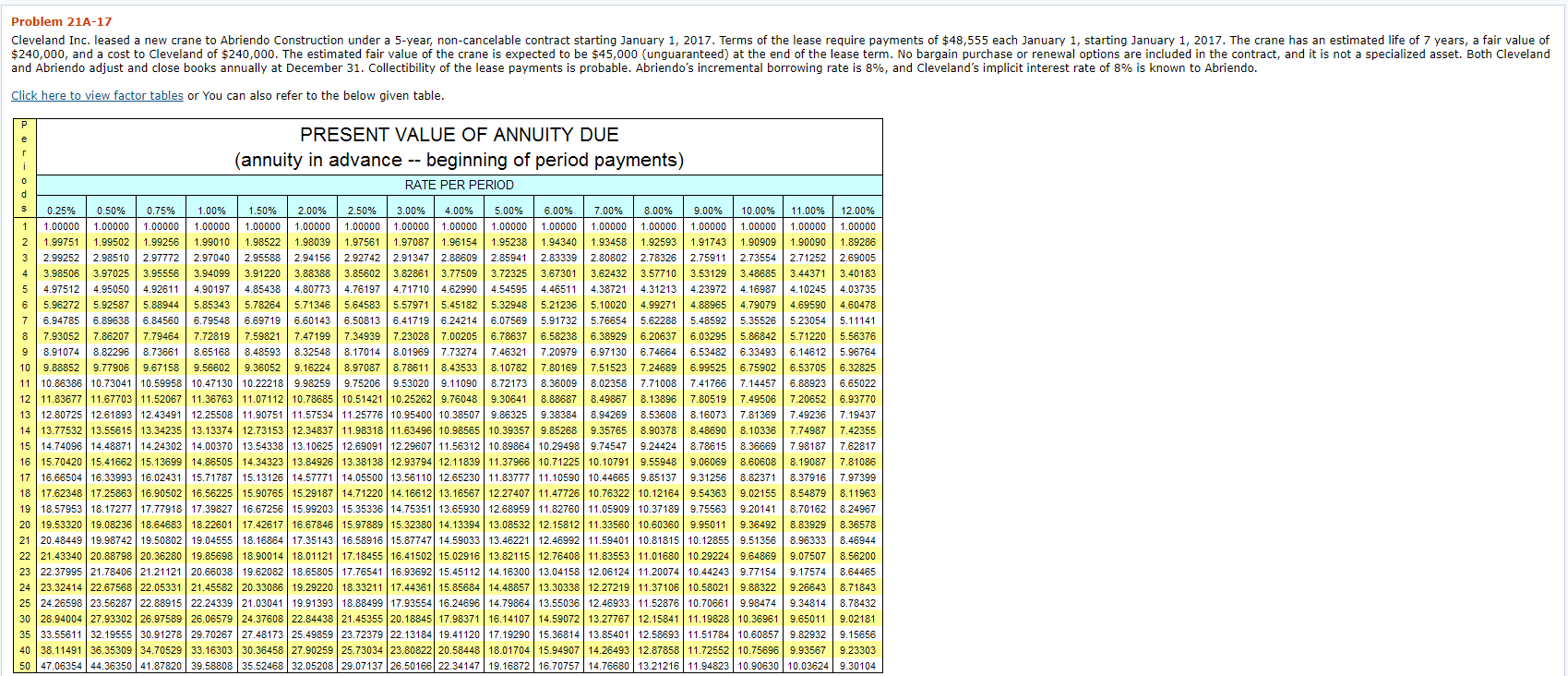Click the period 50 row label
Screen dimensions: 1568x676
25,666
